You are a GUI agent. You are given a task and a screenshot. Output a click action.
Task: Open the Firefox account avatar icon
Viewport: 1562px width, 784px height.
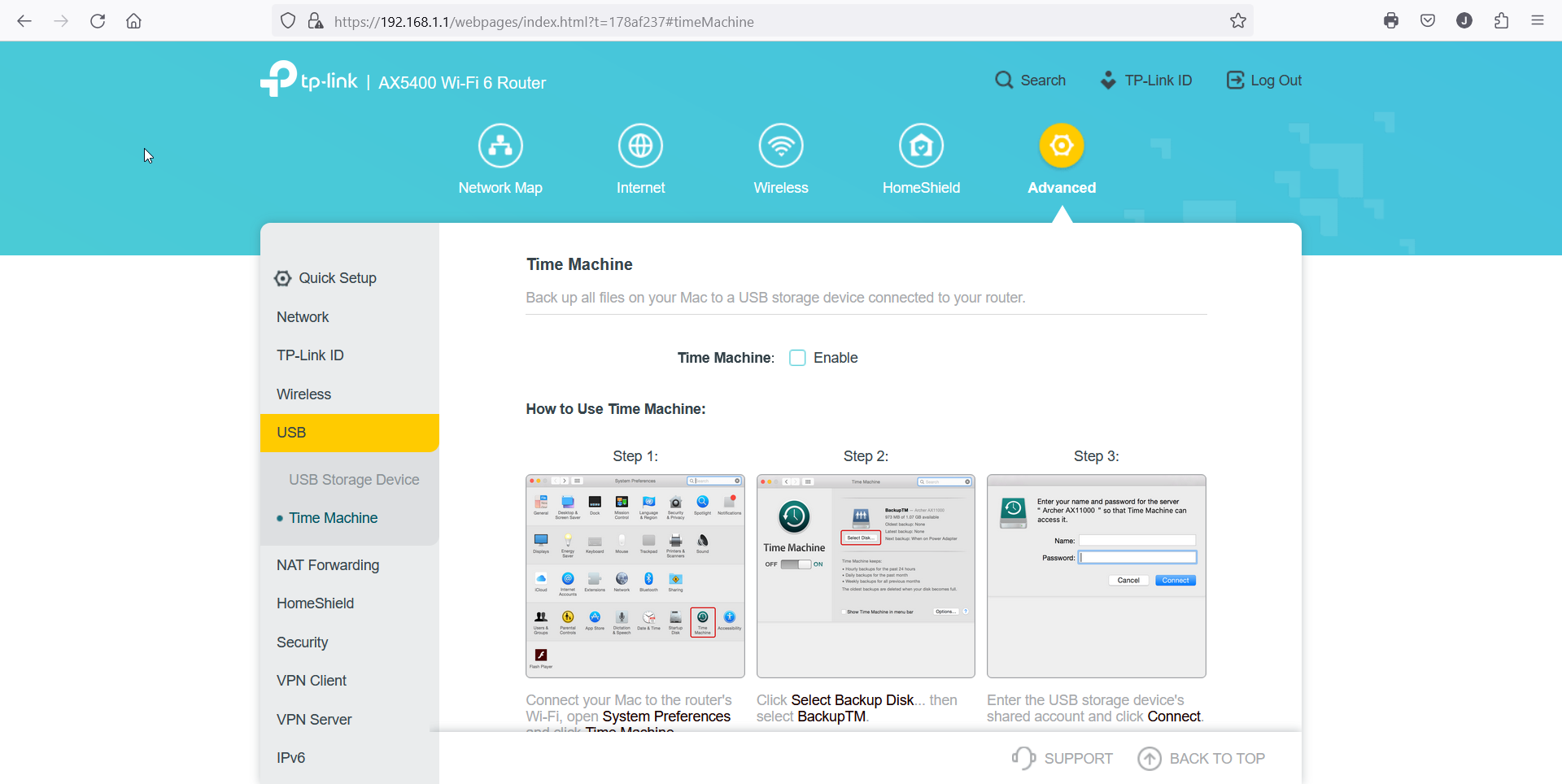click(1464, 21)
